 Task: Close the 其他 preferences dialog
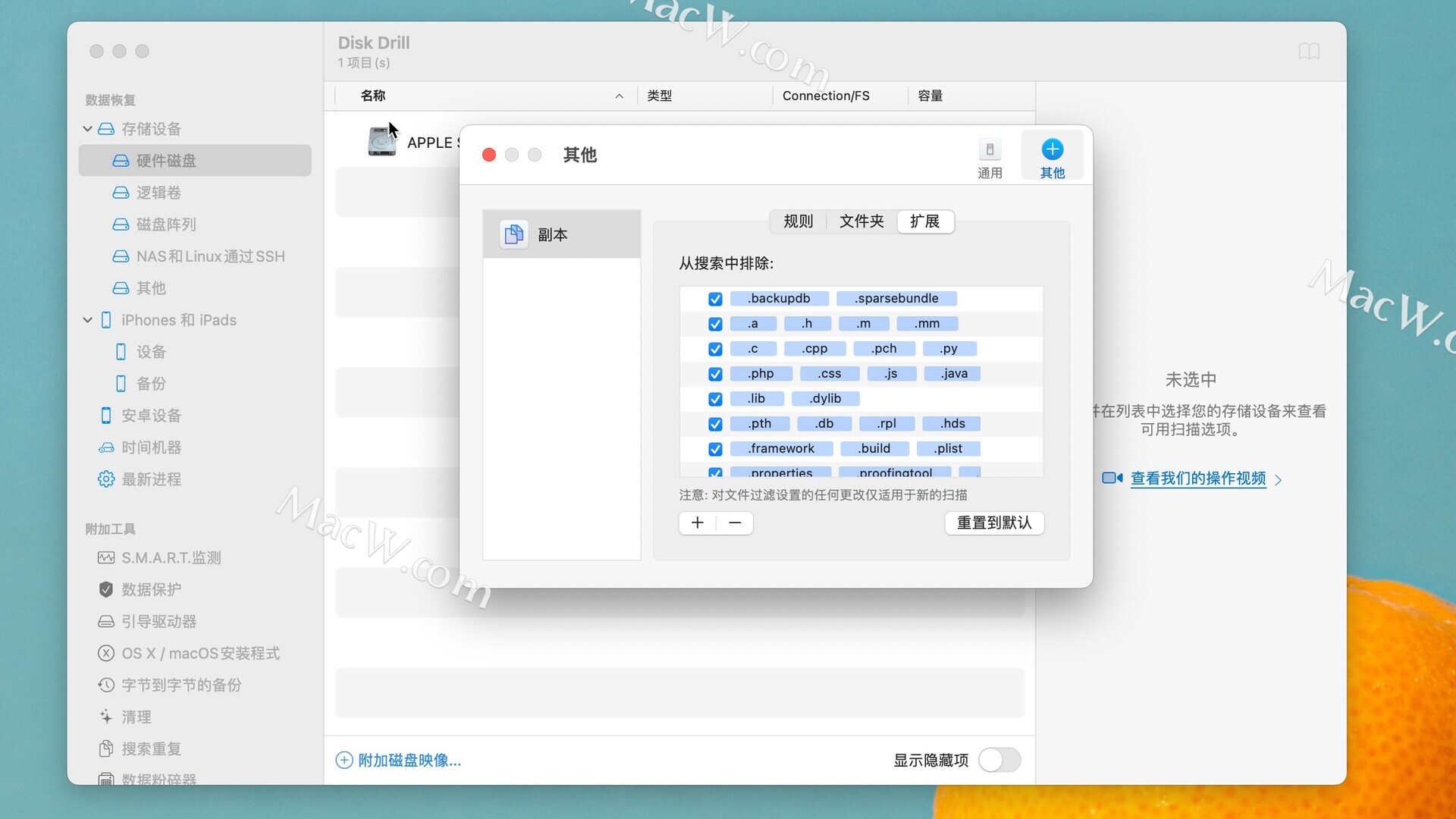pos(489,155)
